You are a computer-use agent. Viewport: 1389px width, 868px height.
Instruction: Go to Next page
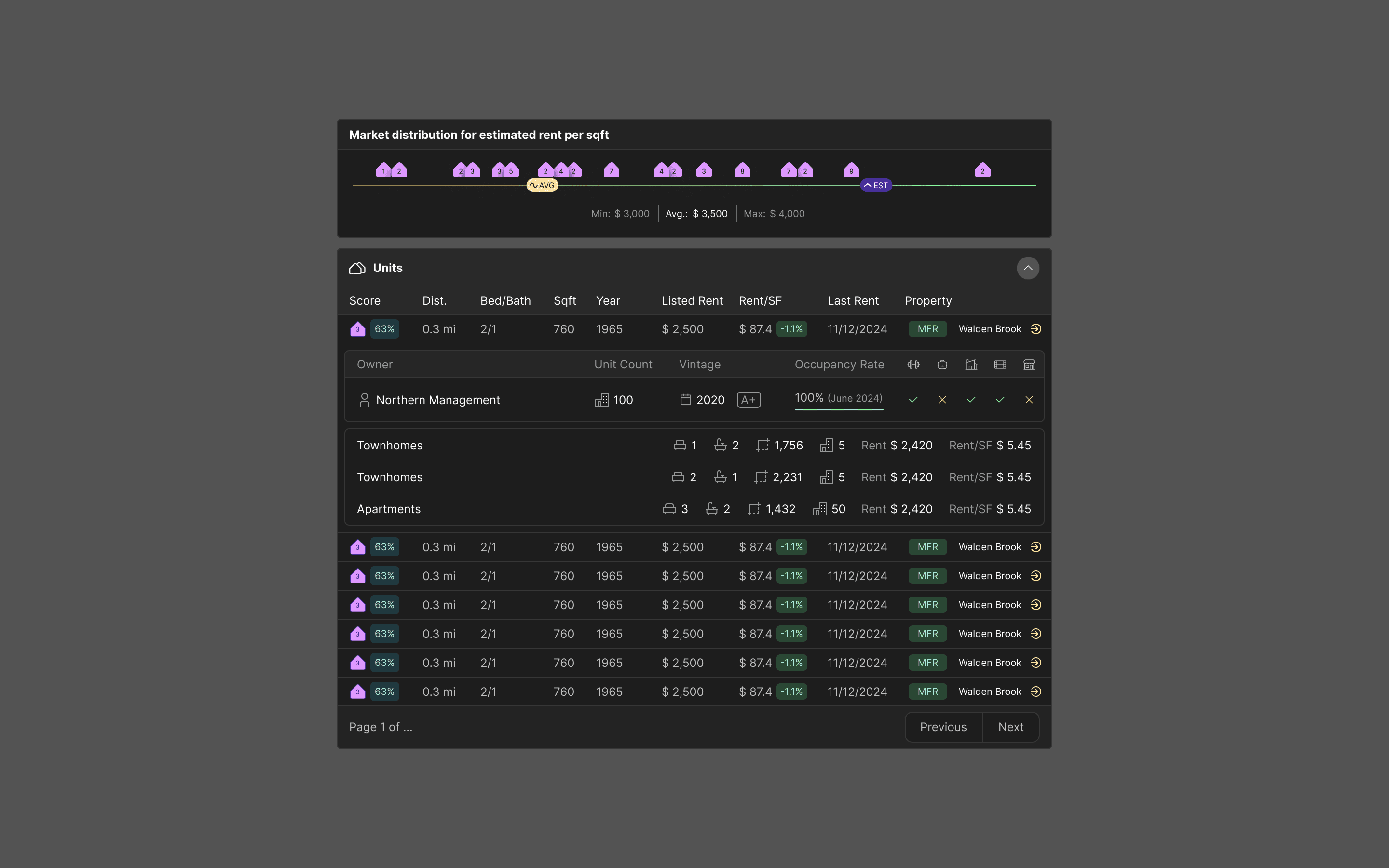1010,727
